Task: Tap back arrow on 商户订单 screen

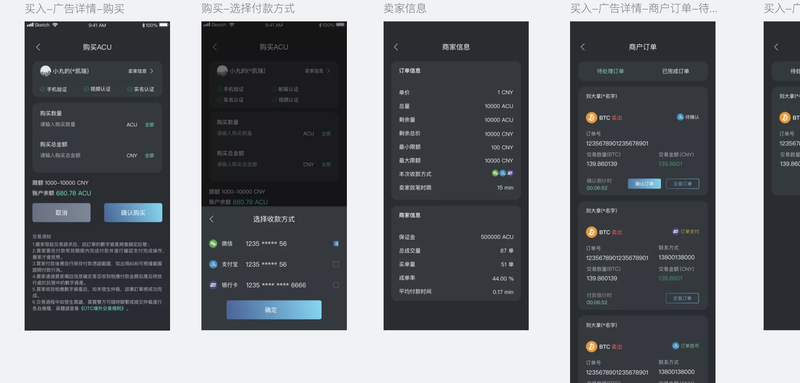Action: point(583,47)
